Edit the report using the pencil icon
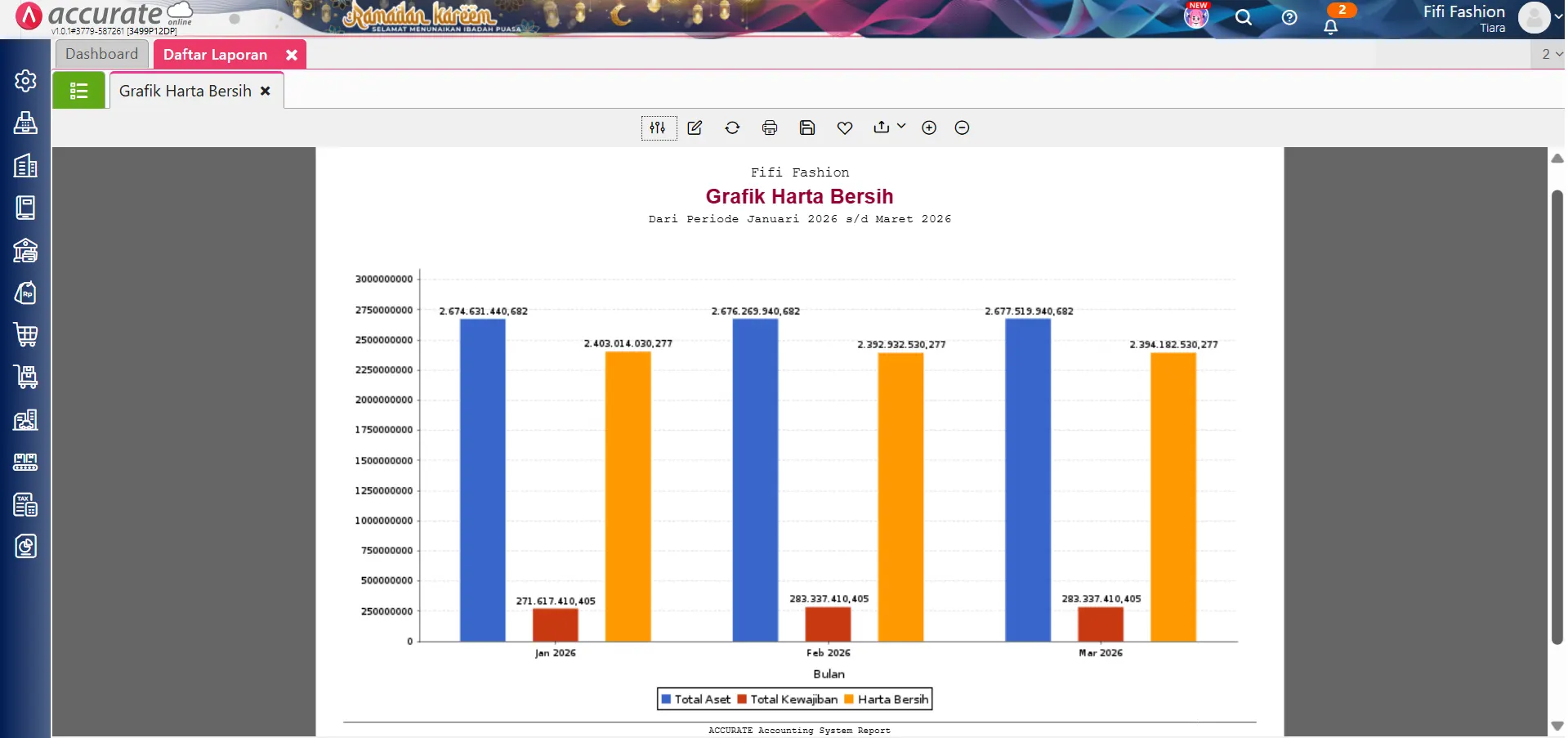 pos(695,127)
